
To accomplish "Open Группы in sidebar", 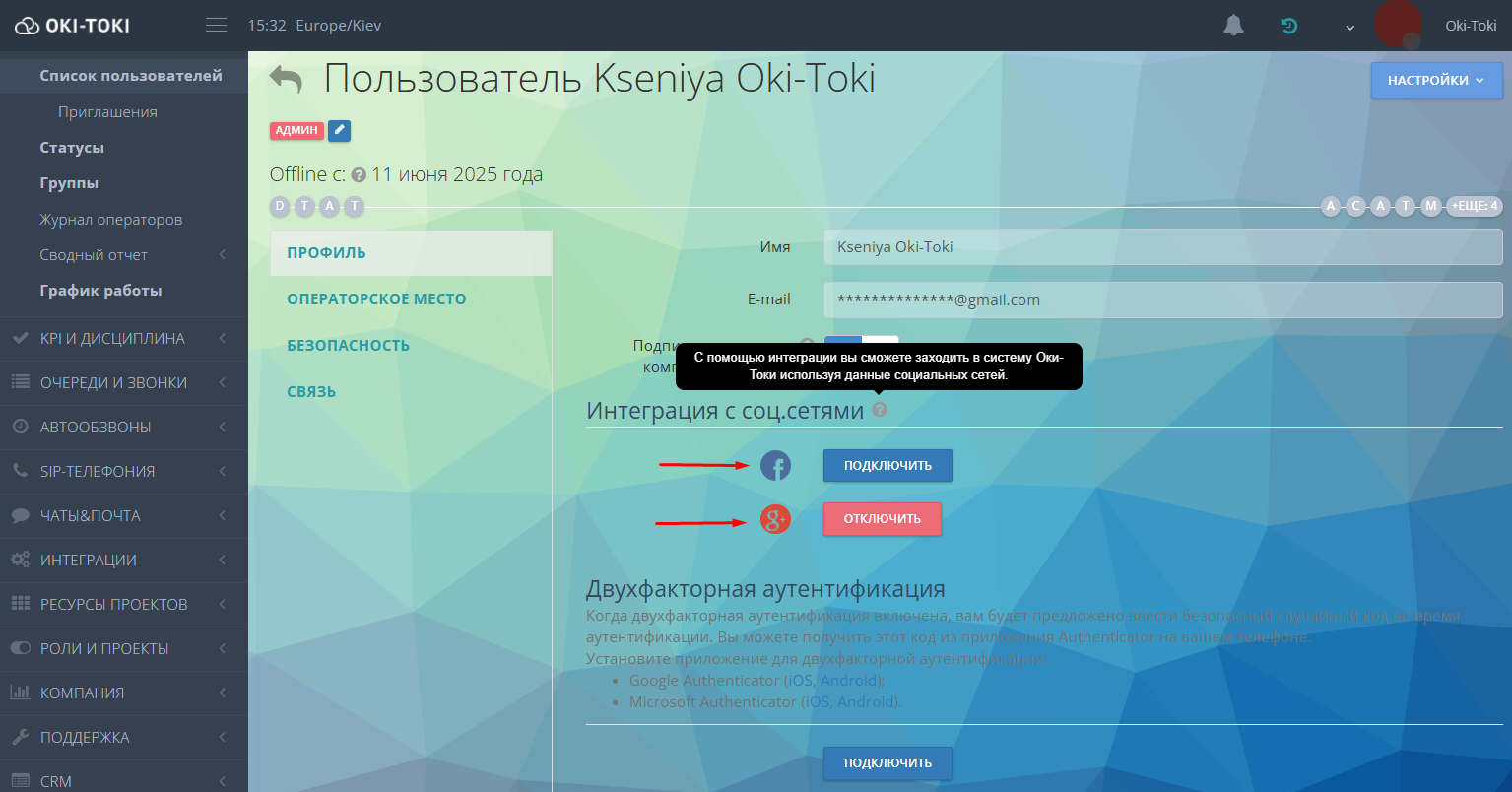I will [x=69, y=183].
